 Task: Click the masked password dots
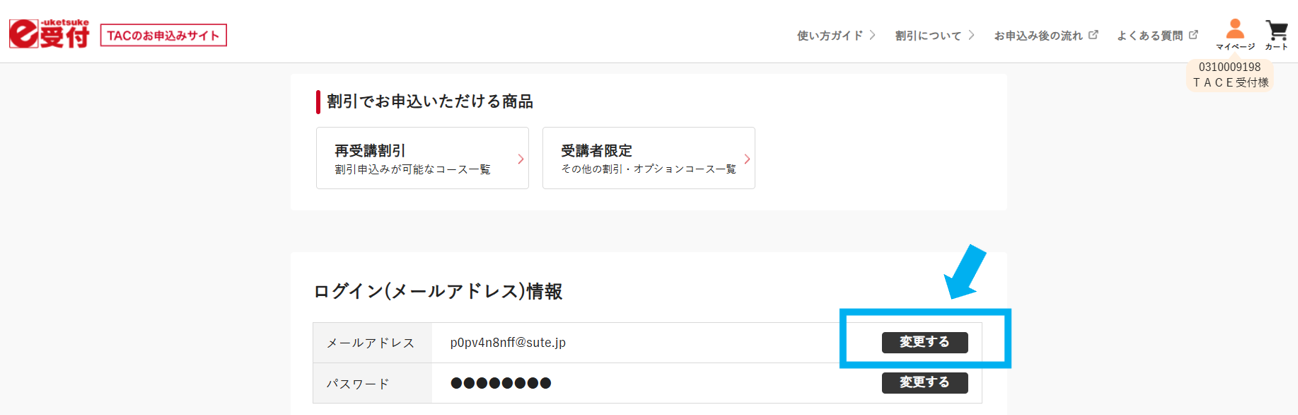coord(501,383)
